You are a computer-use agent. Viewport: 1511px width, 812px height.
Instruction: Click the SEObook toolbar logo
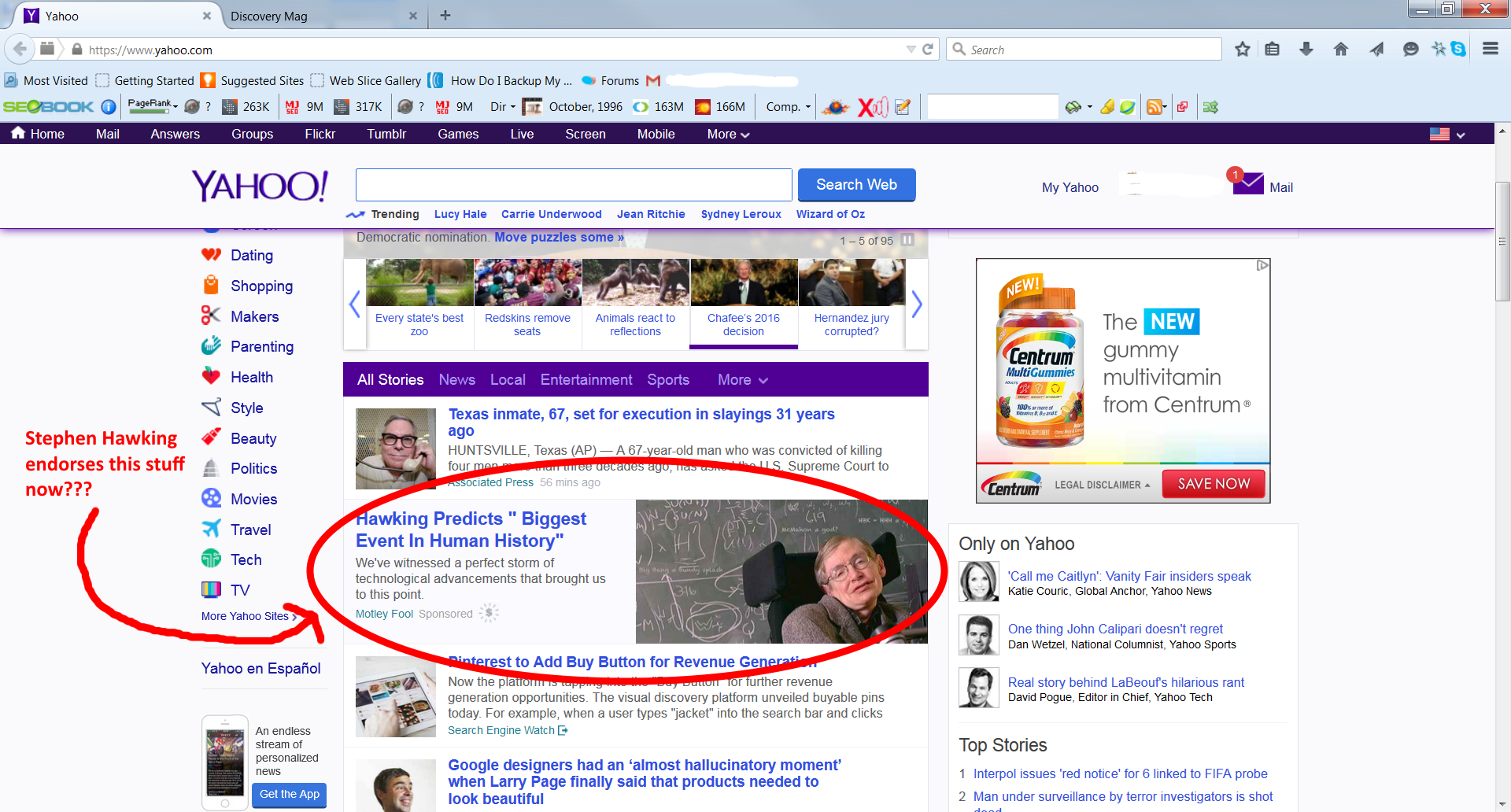(x=48, y=106)
